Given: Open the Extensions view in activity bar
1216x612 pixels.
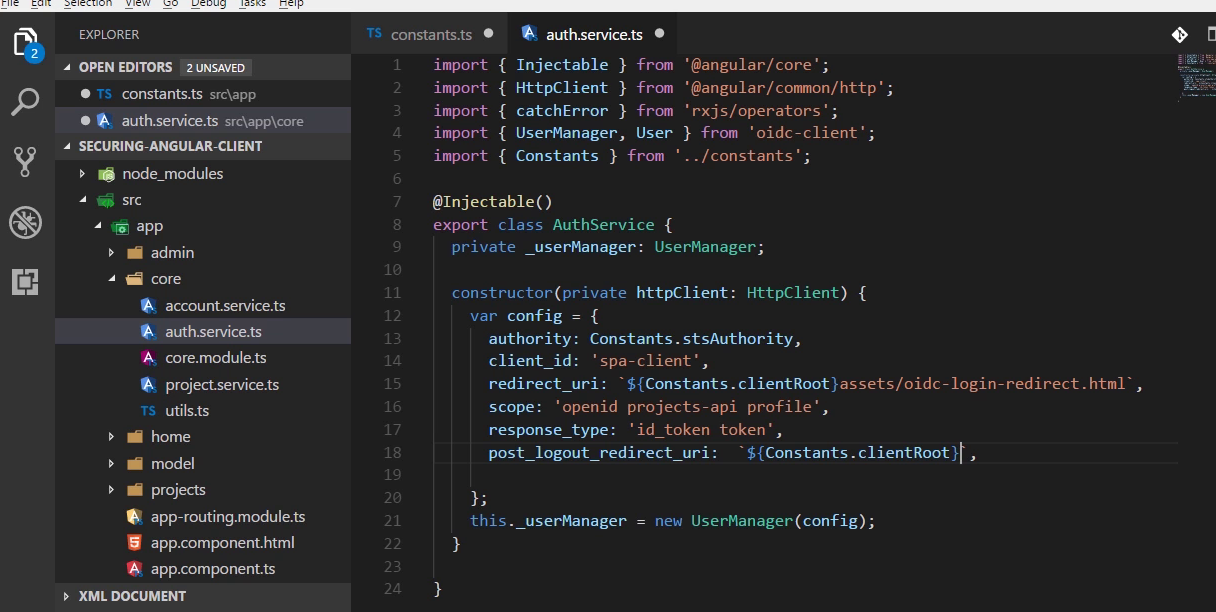Looking at the screenshot, I should tap(25, 282).
